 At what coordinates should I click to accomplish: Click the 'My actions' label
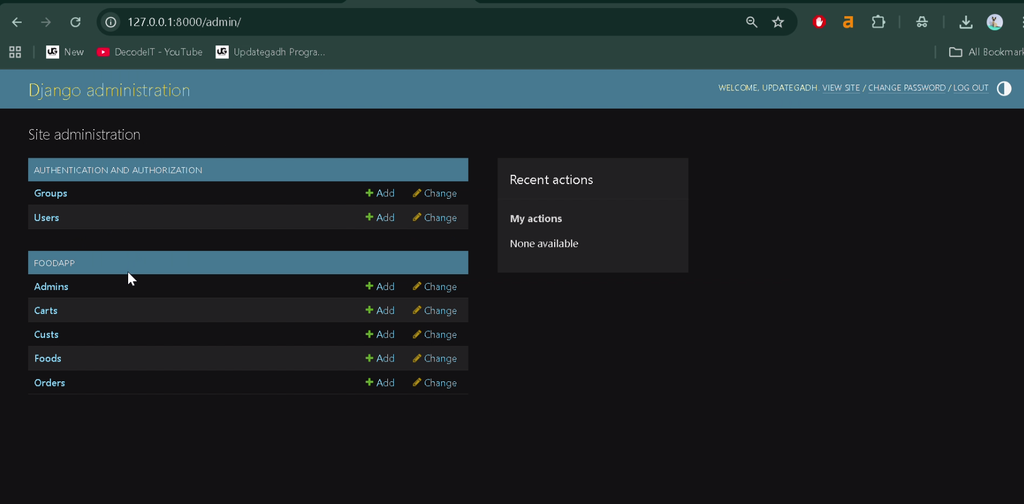[536, 219]
